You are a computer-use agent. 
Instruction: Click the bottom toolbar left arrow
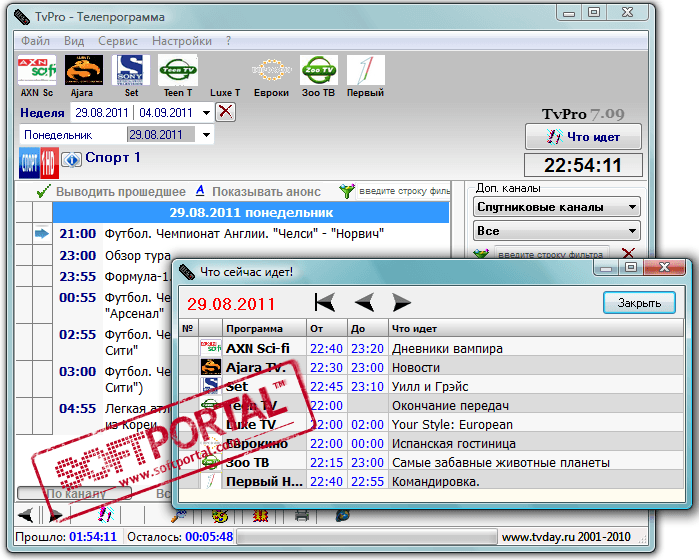(x=25, y=516)
